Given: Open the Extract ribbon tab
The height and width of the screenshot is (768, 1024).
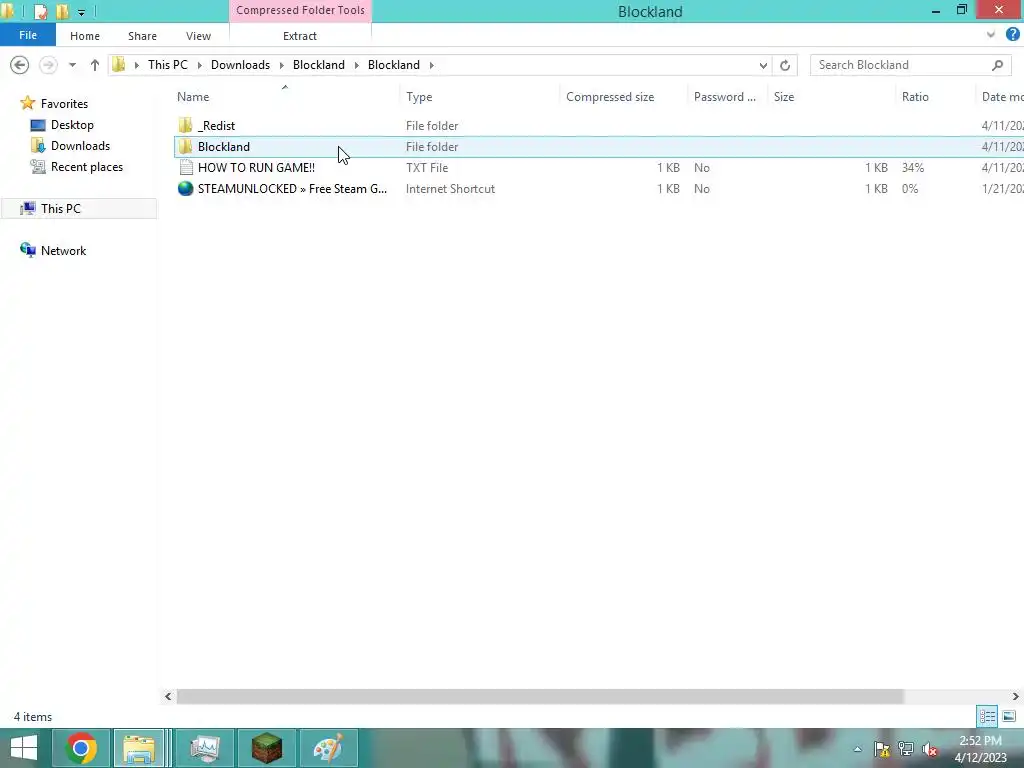Looking at the screenshot, I should [300, 36].
